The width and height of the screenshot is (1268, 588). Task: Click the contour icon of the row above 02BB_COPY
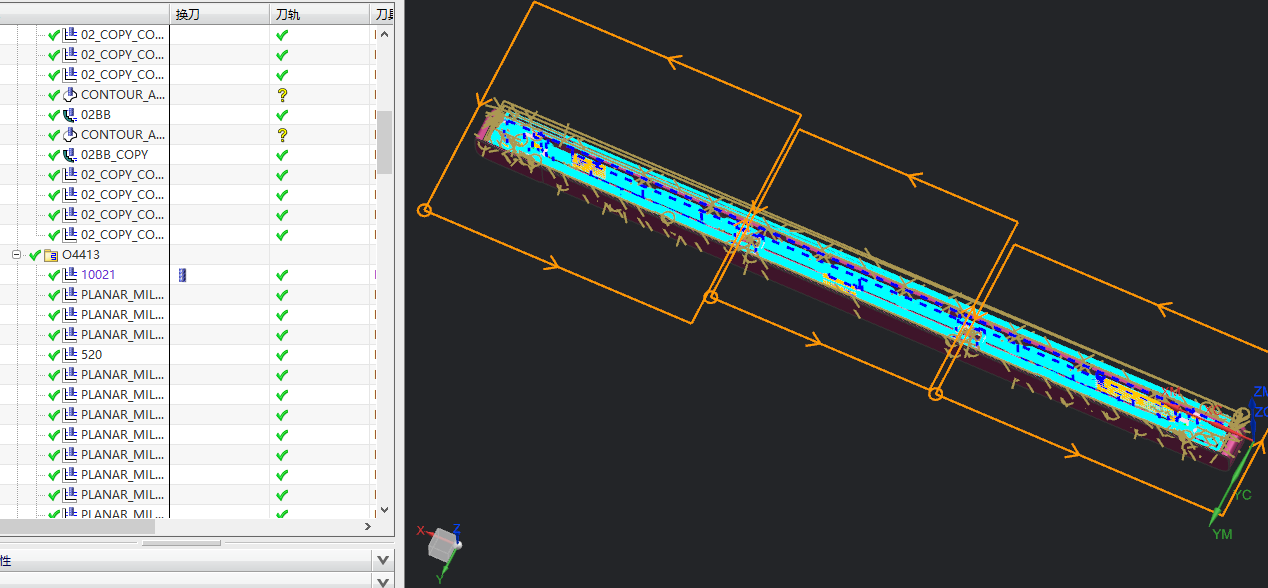click(x=69, y=135)
